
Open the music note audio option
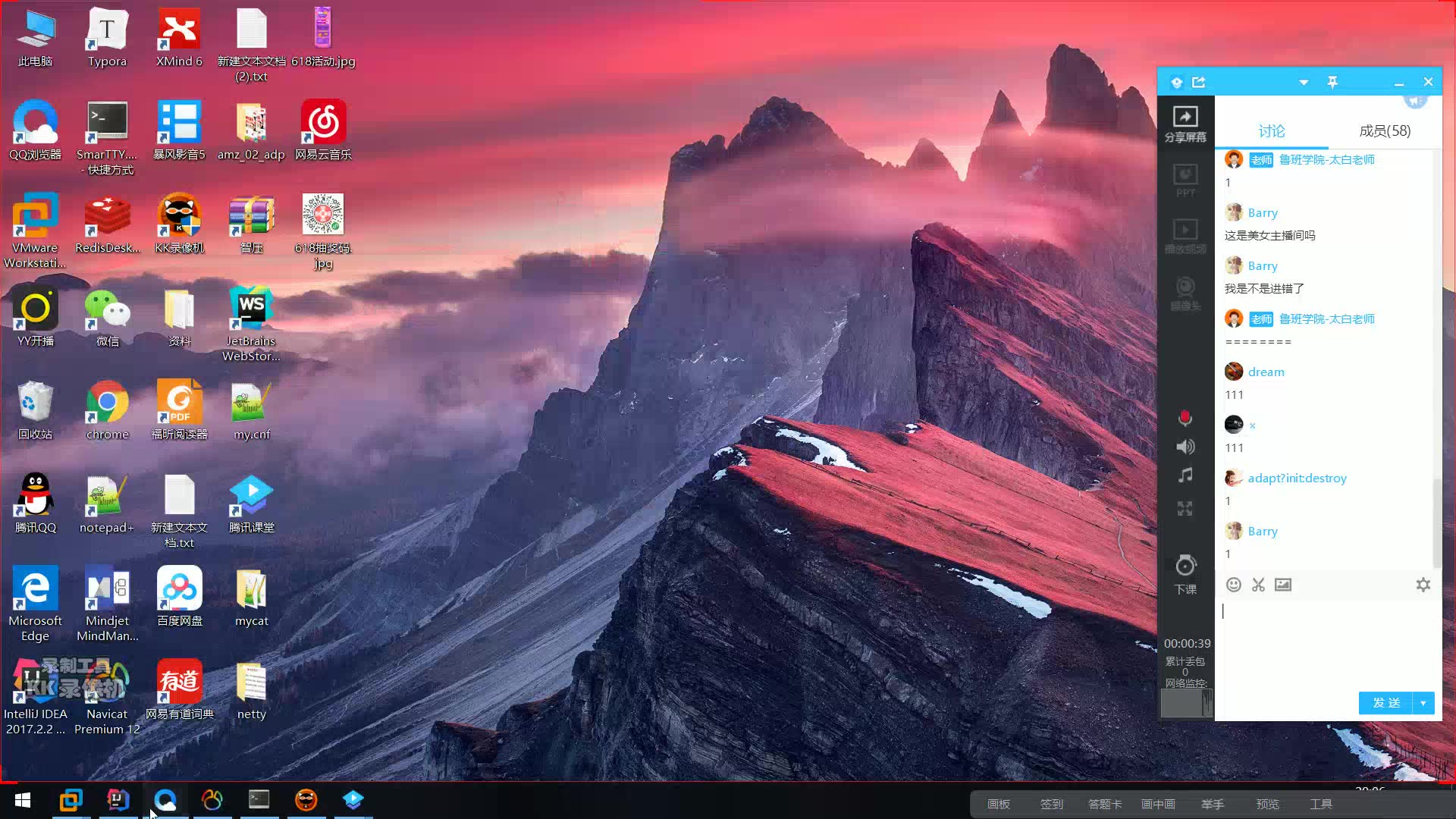[1185, 475]
